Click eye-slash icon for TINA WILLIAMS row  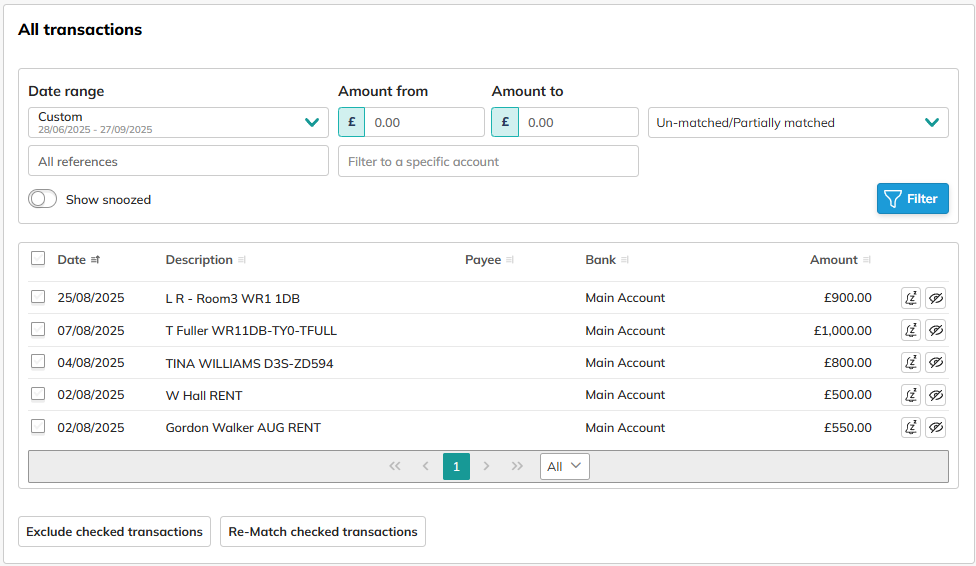coord(935,363)
